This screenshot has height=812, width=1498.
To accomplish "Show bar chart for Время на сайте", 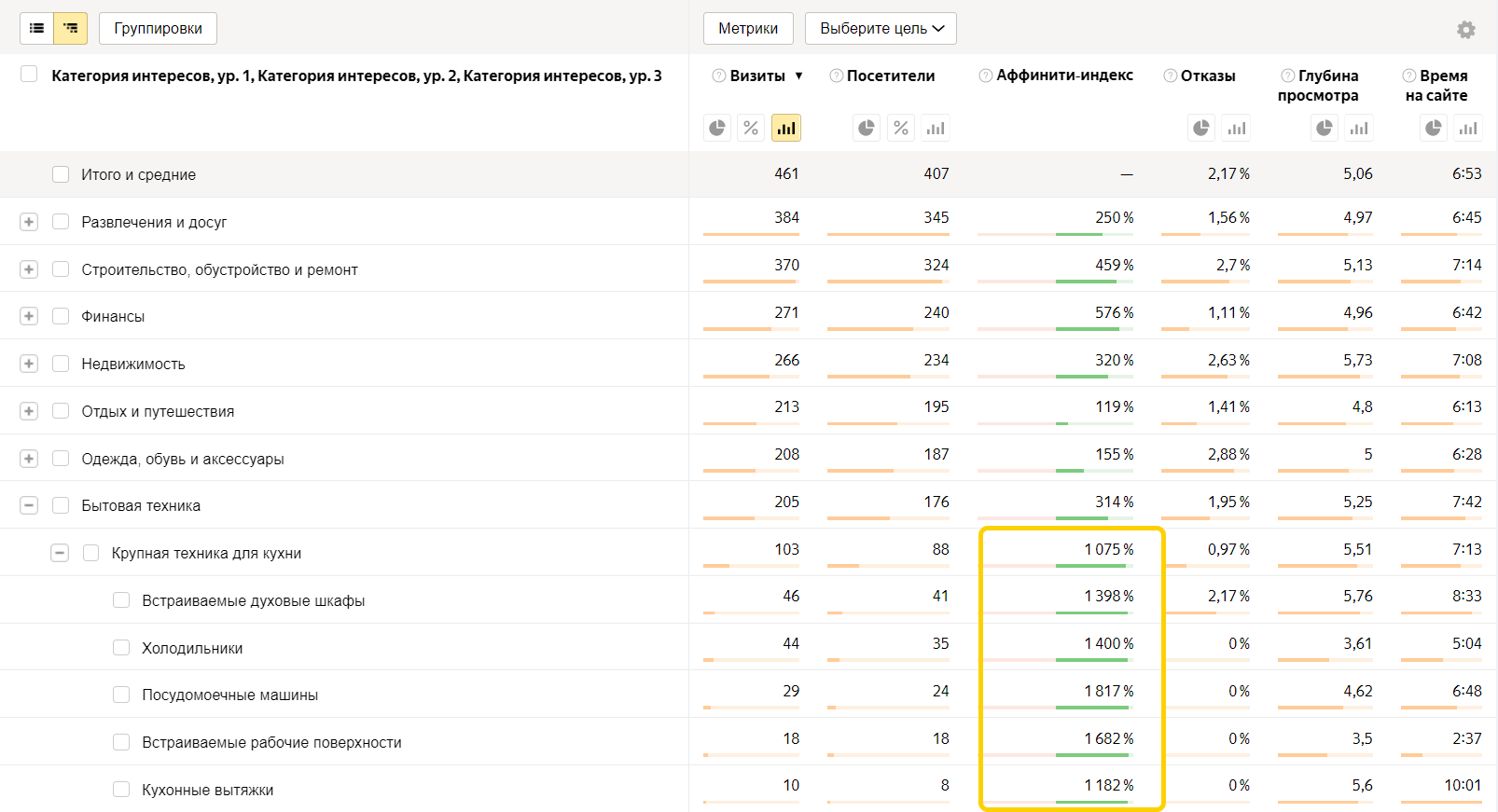I will 1468,128.
